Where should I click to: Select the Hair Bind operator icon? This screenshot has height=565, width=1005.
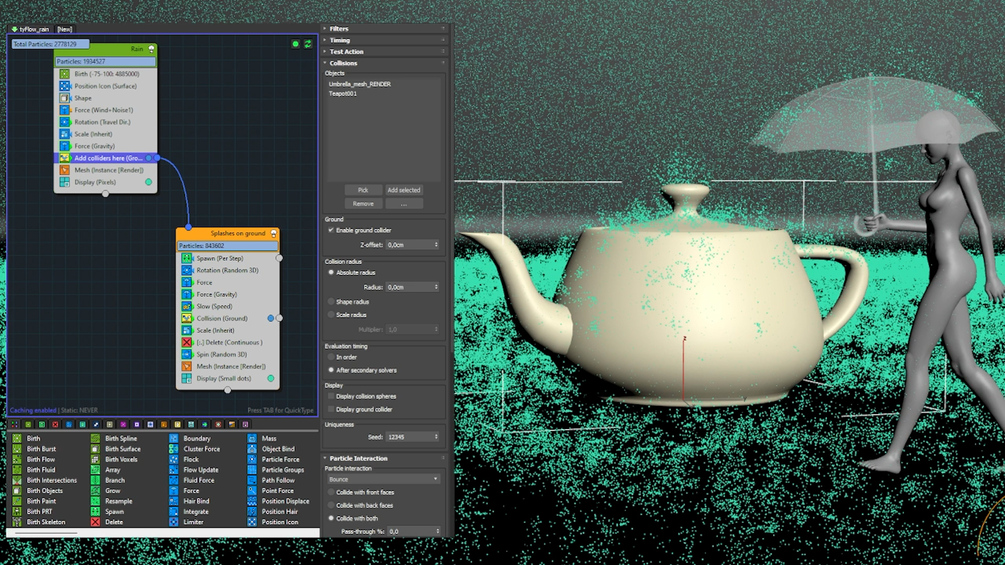pos(174,501)
